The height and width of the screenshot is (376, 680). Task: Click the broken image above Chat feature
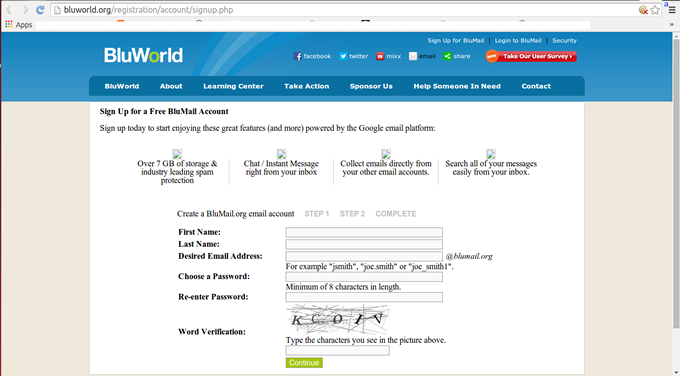(x=281, y=154)
